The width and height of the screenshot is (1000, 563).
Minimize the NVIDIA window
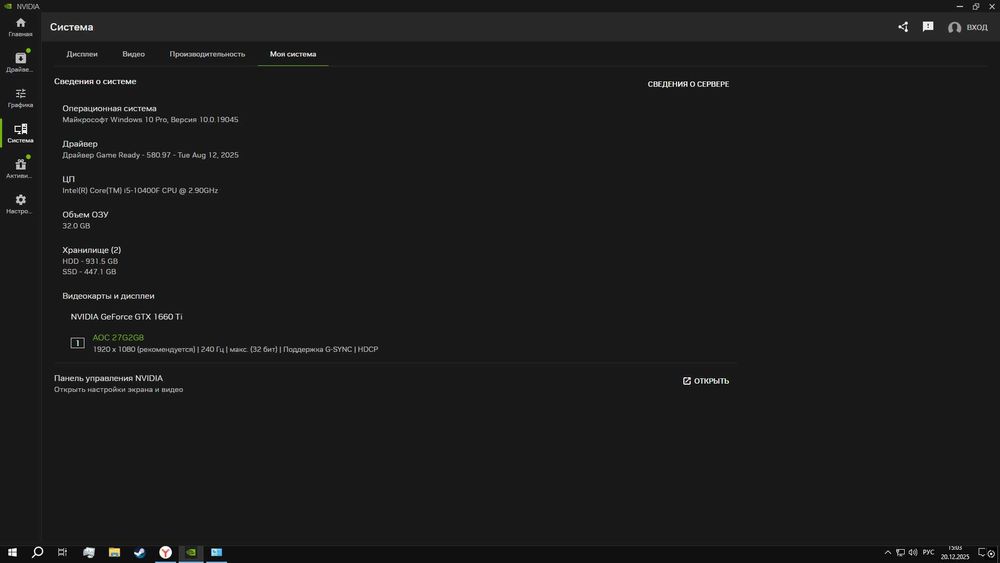[960, 6]
